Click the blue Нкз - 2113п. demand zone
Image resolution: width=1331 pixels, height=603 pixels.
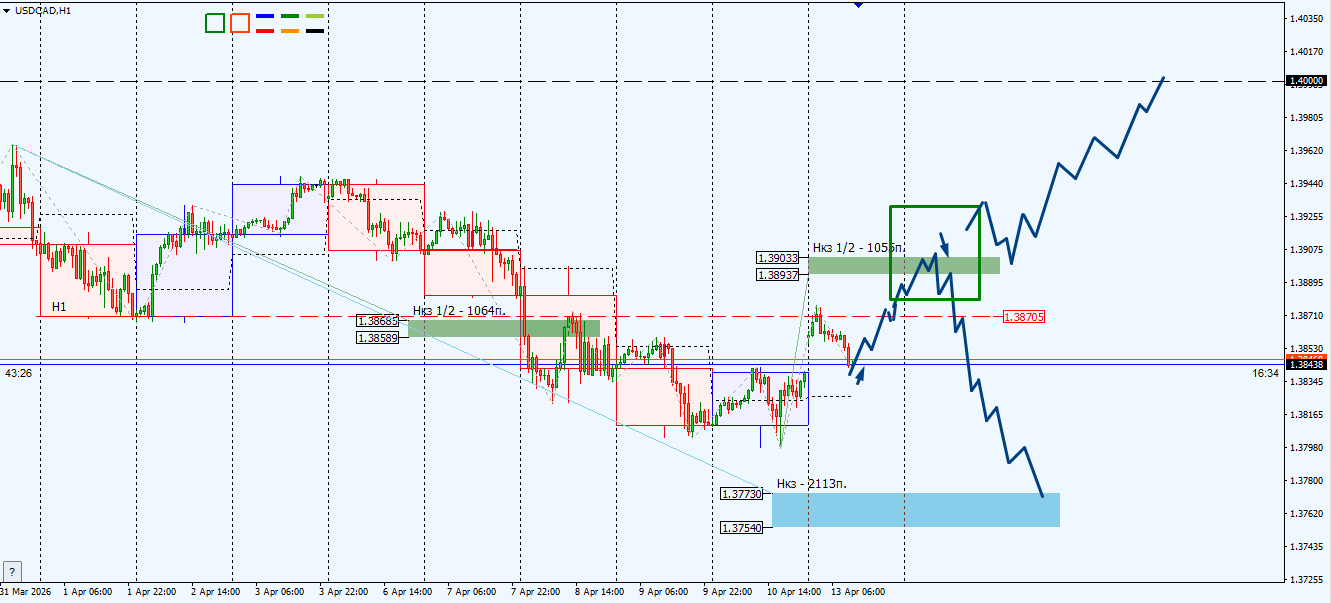tap(915, 510)
